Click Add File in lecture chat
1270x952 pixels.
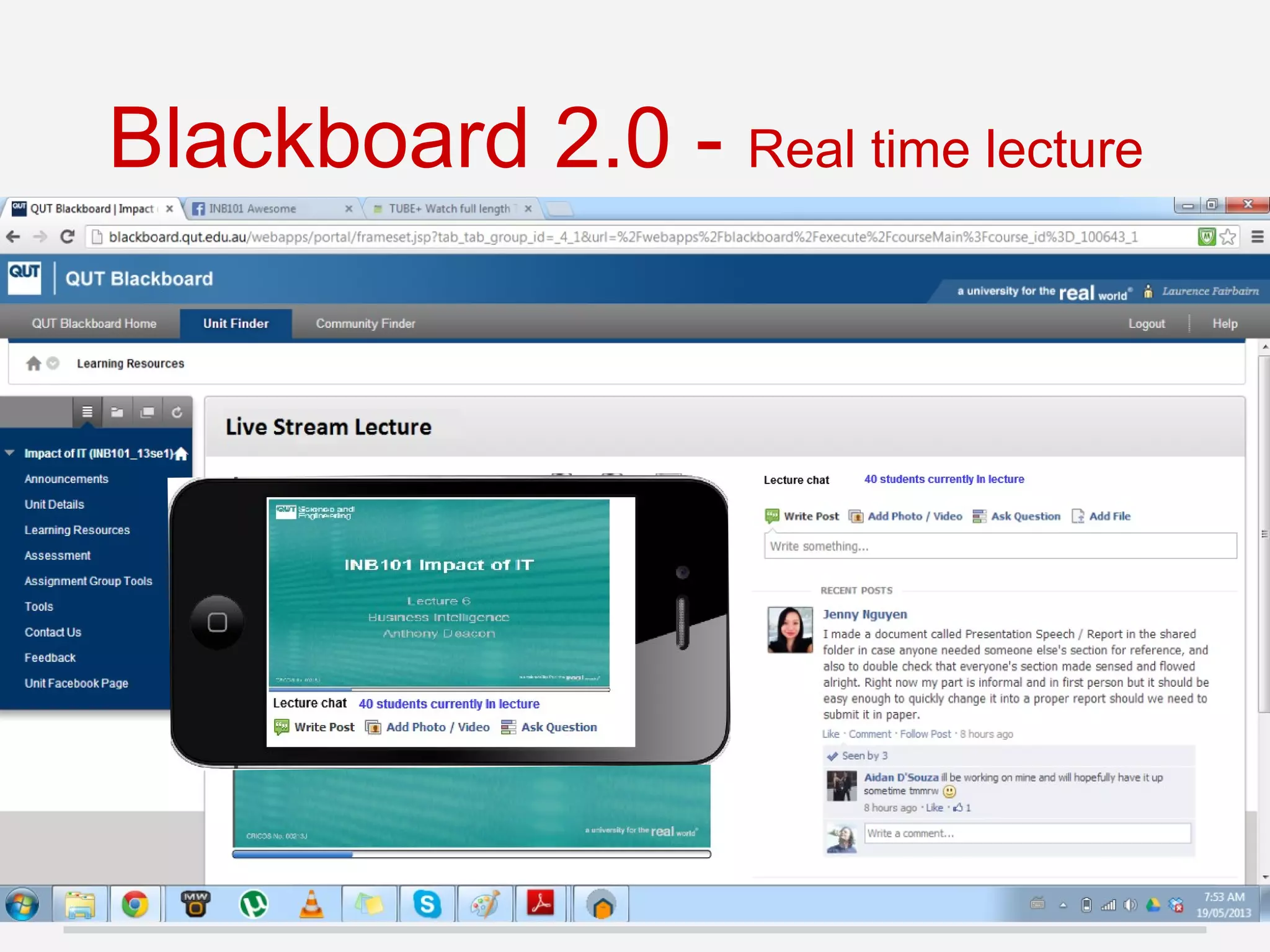(x=1101, y=516)
